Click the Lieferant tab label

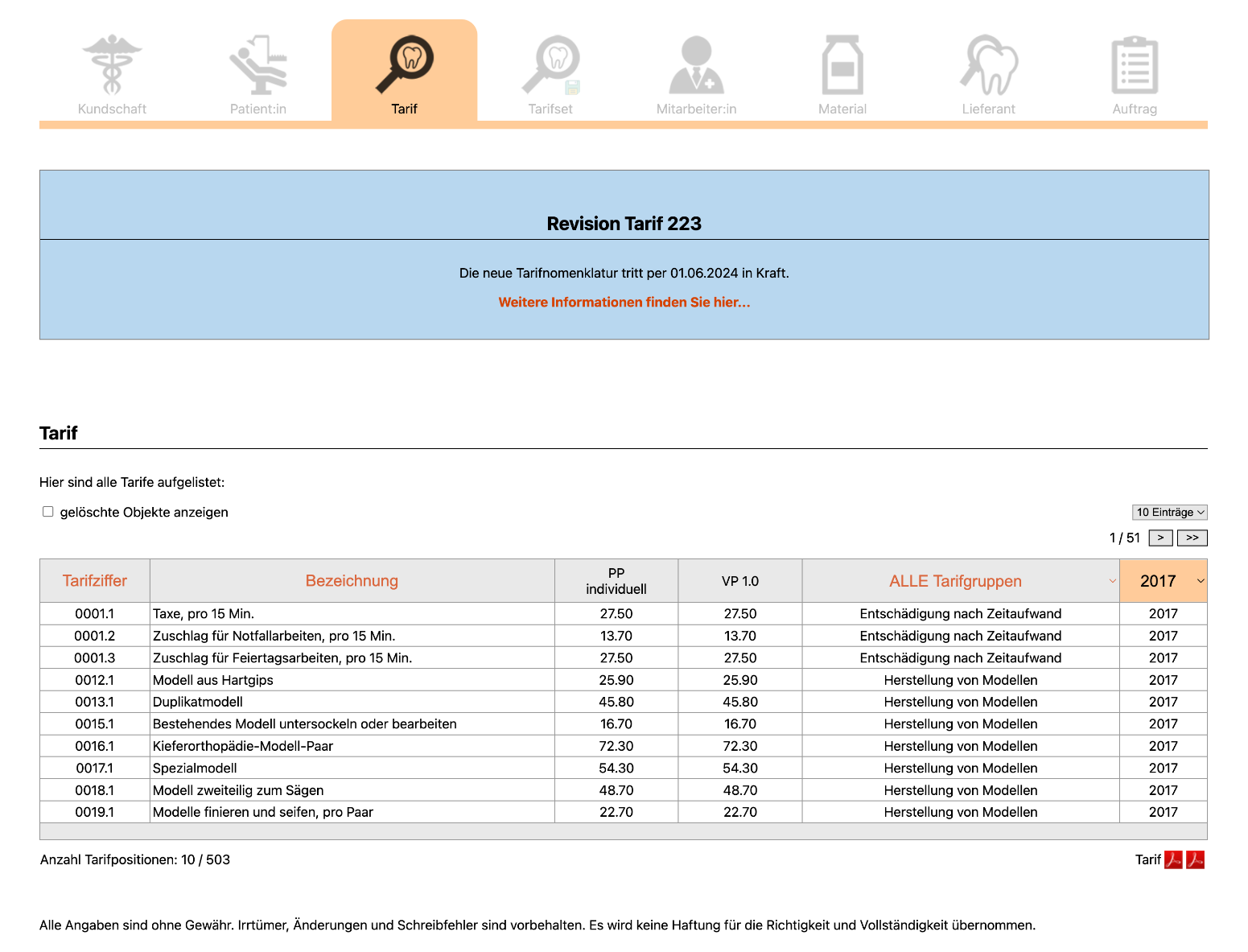tap(989, 109)
